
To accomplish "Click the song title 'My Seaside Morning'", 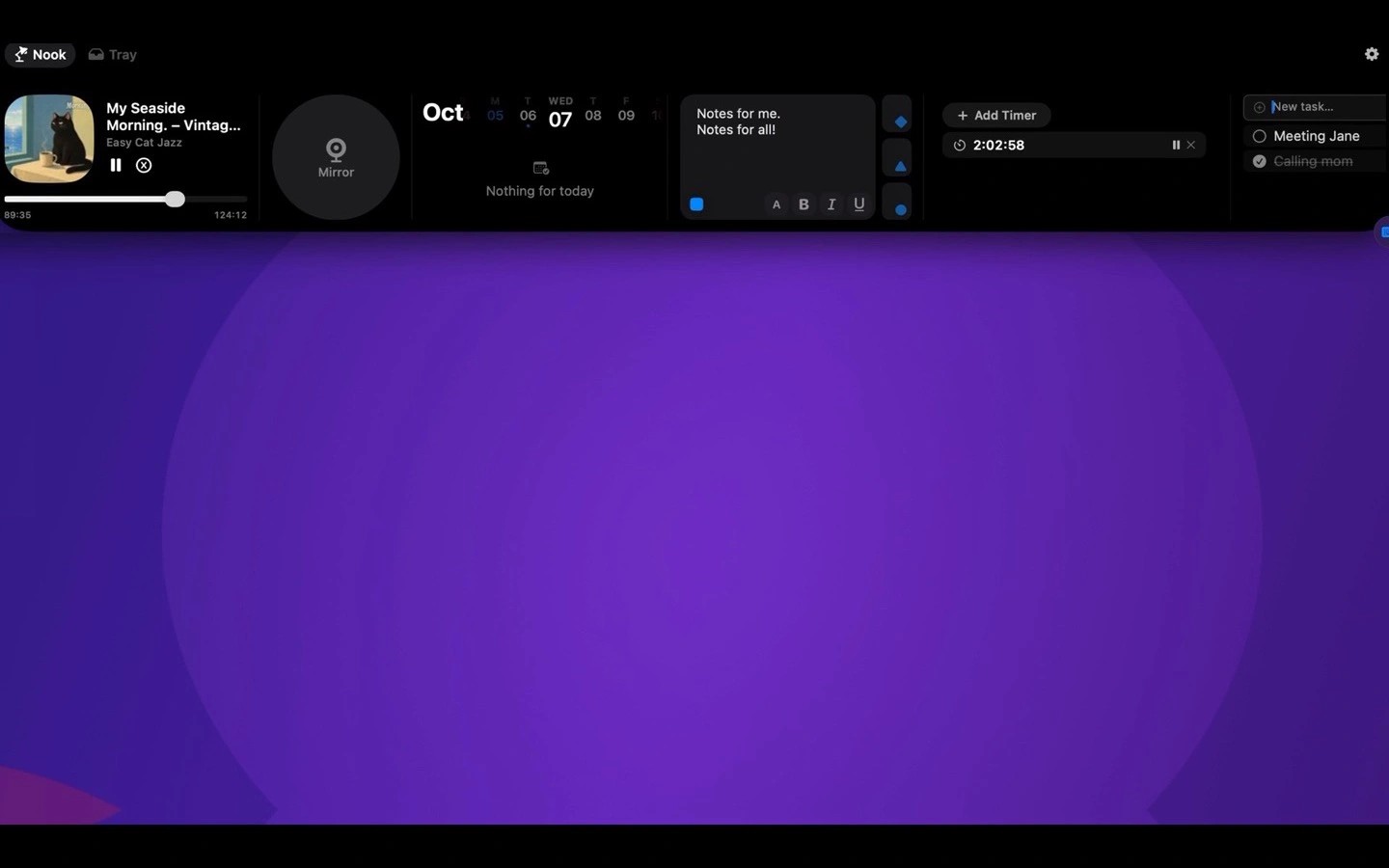I will [x=174, y=117].
